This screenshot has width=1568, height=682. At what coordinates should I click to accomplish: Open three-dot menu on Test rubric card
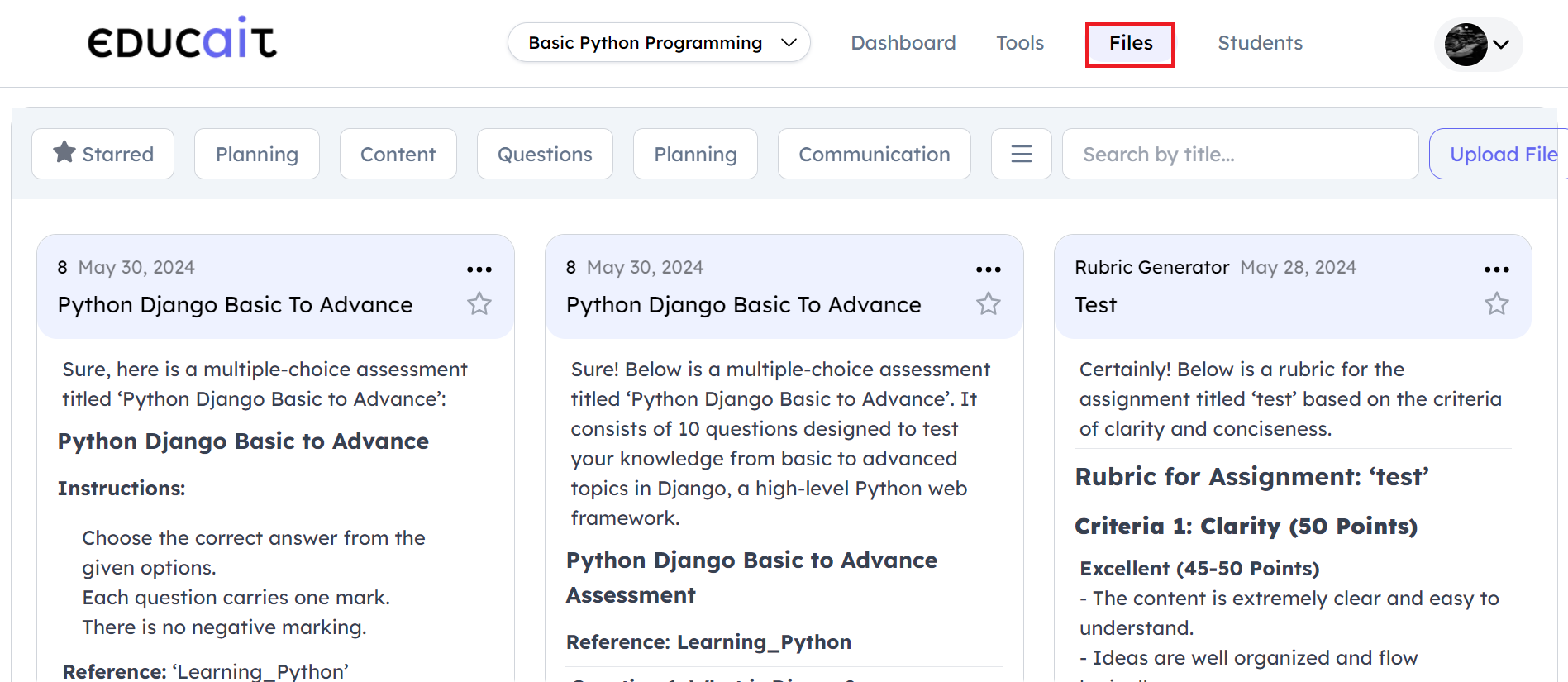click(1496, 269)
